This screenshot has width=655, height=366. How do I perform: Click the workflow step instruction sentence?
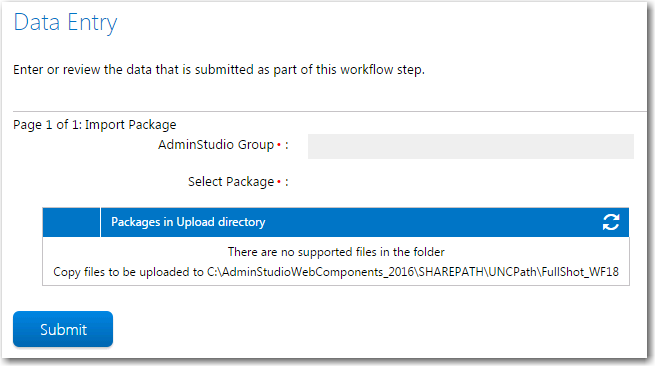click(219, 69)
